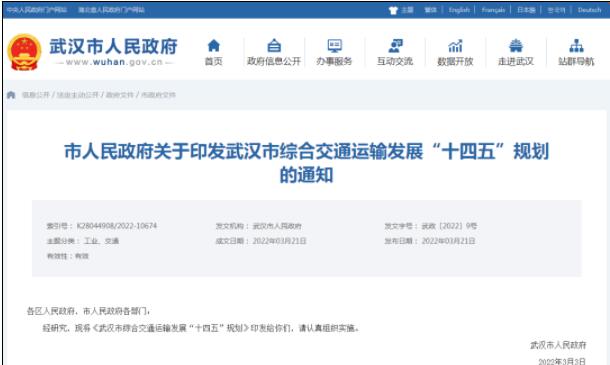The height and width of the screenshot is (365, 610).
Task: Open 站群导航 site navigation
Action: [x=576, y=52]
